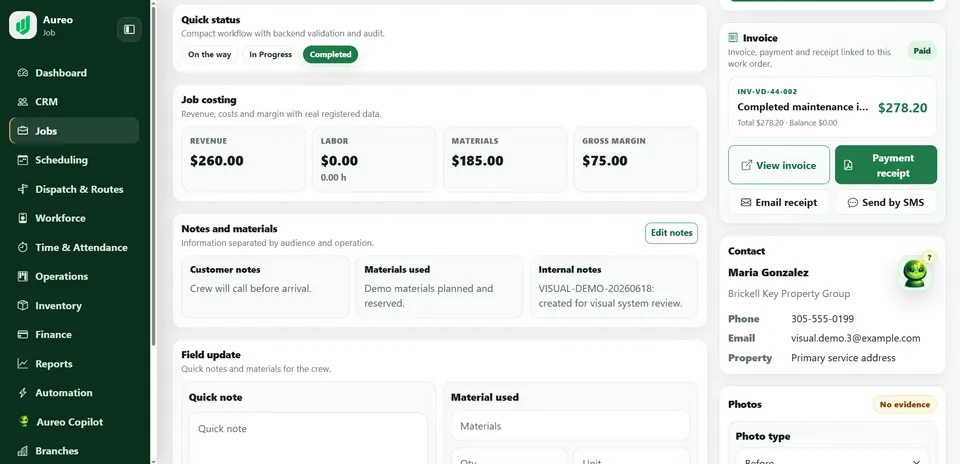
Task: Click invoice number INV-VD-44-002
Action: 767,92
